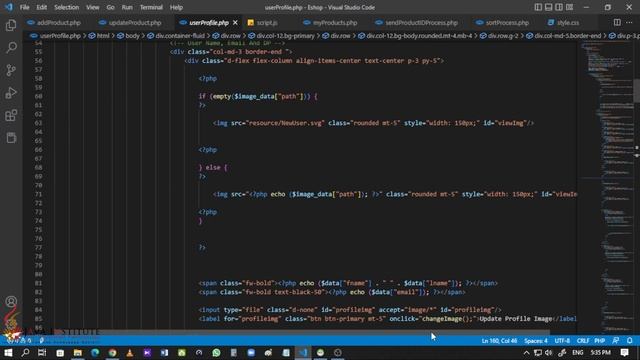Open the View menu
Viewport: 640px width, 360px height.
click(93, 7)
